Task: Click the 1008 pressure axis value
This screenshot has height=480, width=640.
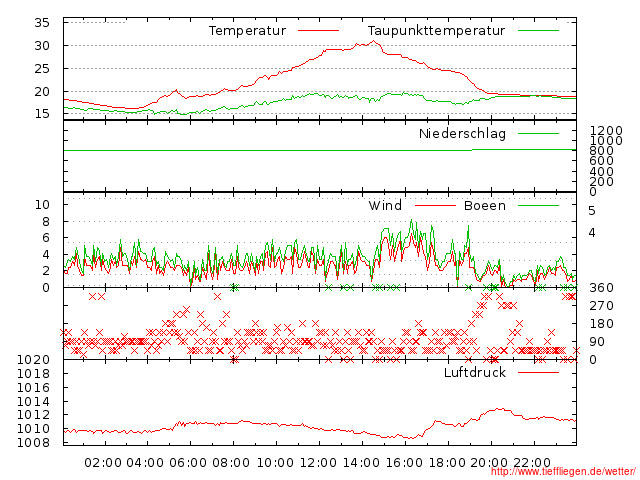Action: 33,442
